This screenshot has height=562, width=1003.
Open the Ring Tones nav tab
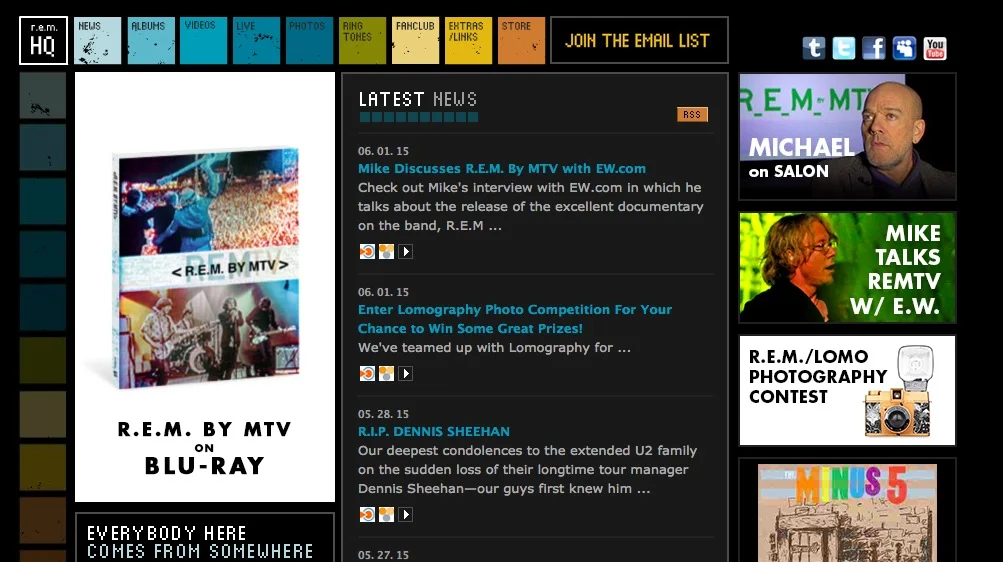pyautogui.click(x=363, y=40)
